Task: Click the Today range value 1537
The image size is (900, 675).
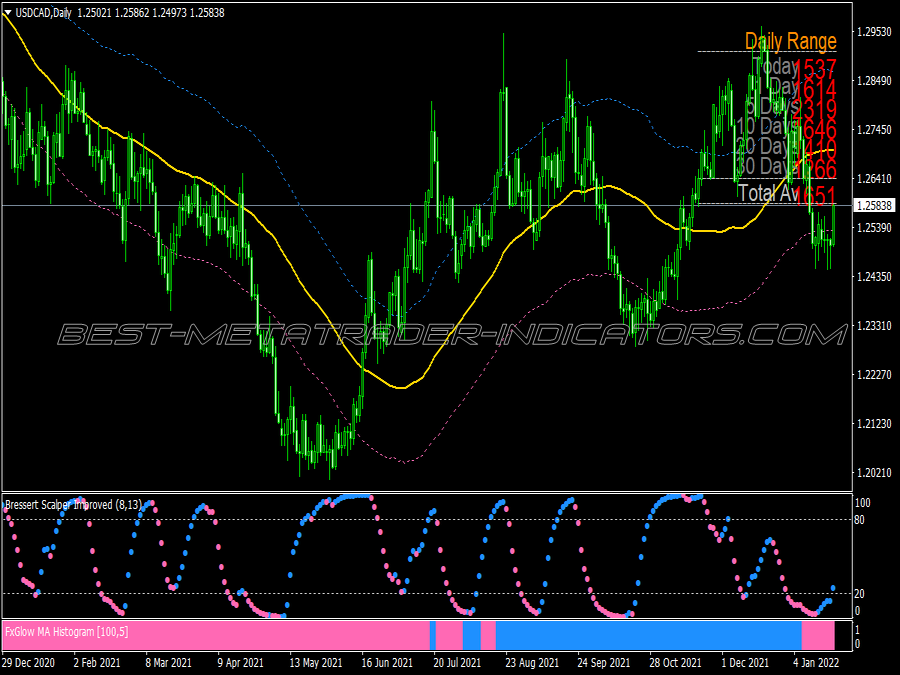Action: [x=816, y=69]
